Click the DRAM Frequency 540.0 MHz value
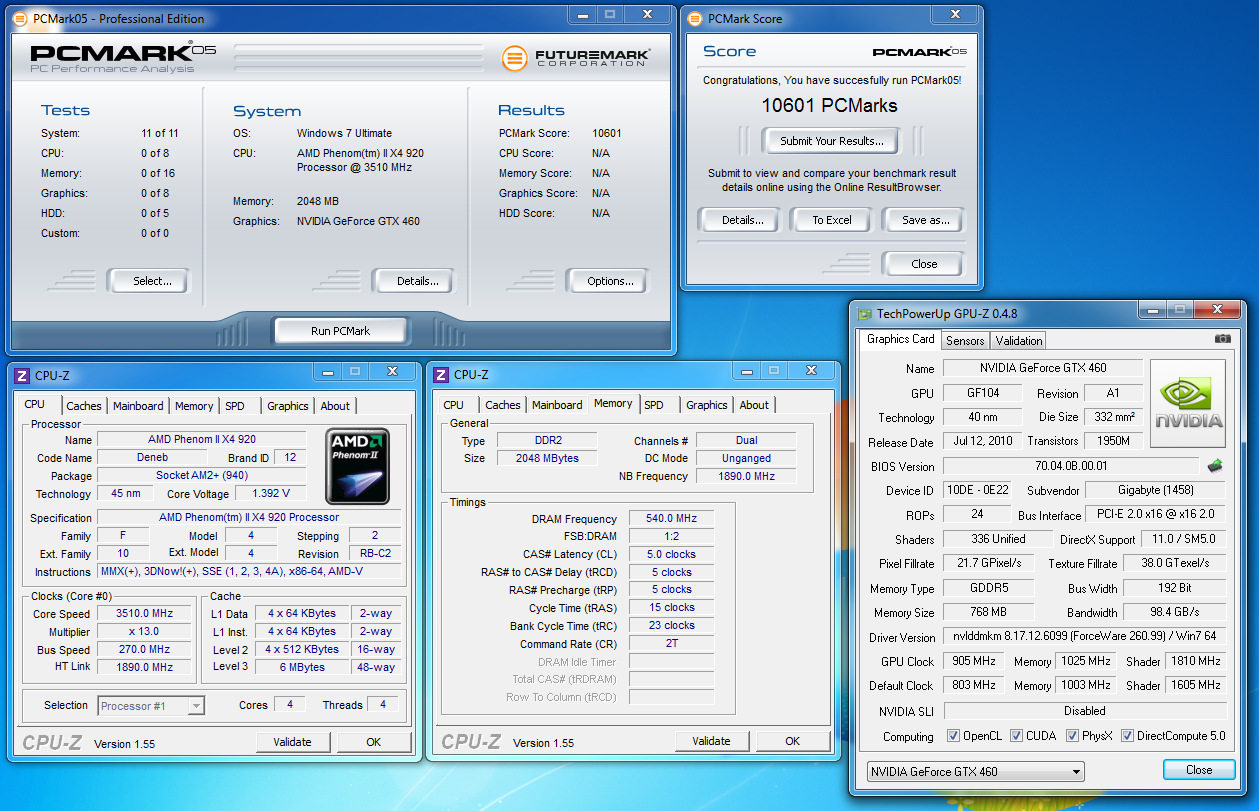 click(x=671, y=519)
